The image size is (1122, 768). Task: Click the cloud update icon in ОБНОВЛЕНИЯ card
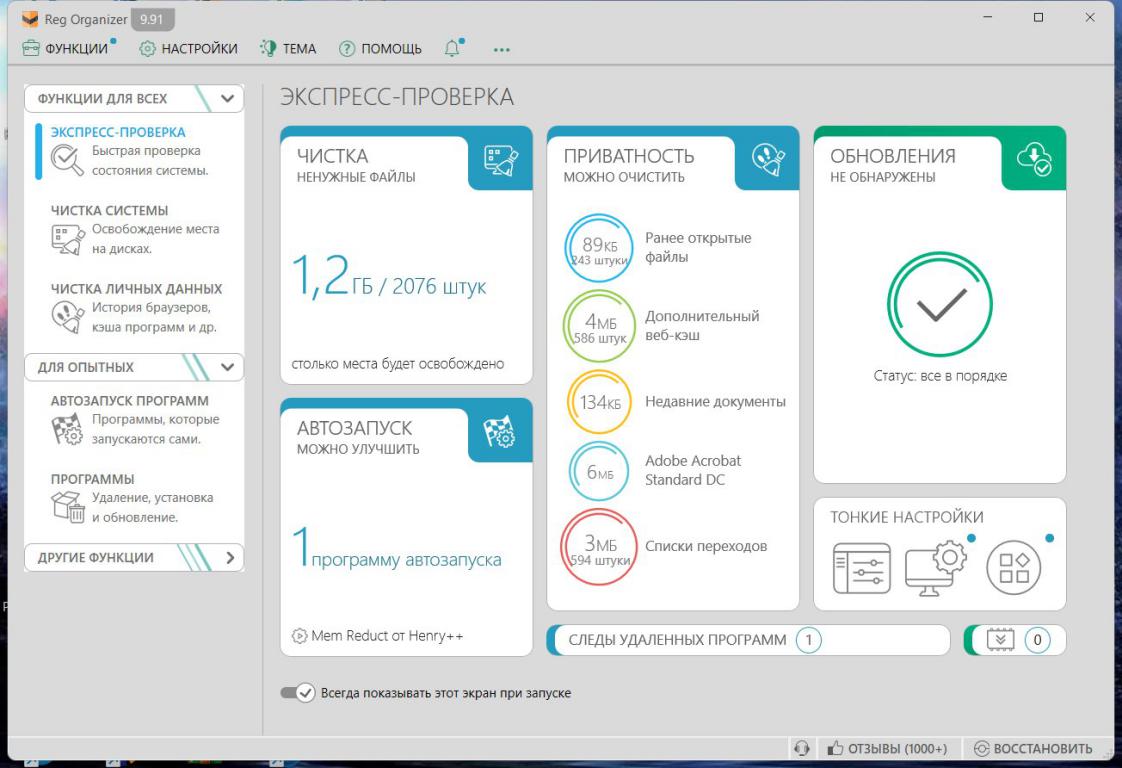pos(1034,162)
